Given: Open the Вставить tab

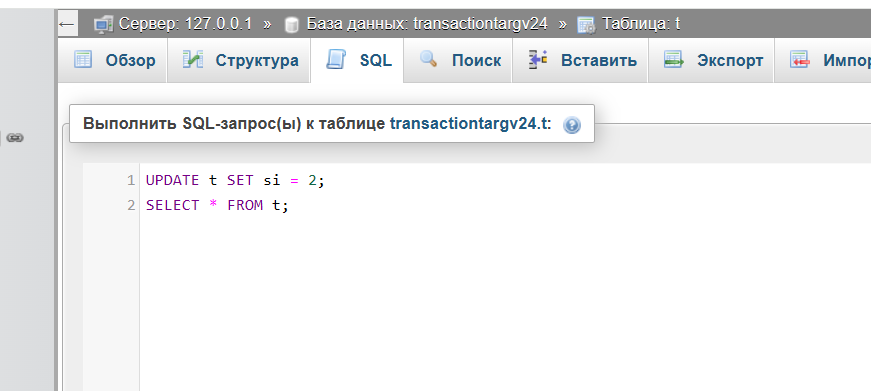Looking at the screenshot, I should (x=580, y=60).
